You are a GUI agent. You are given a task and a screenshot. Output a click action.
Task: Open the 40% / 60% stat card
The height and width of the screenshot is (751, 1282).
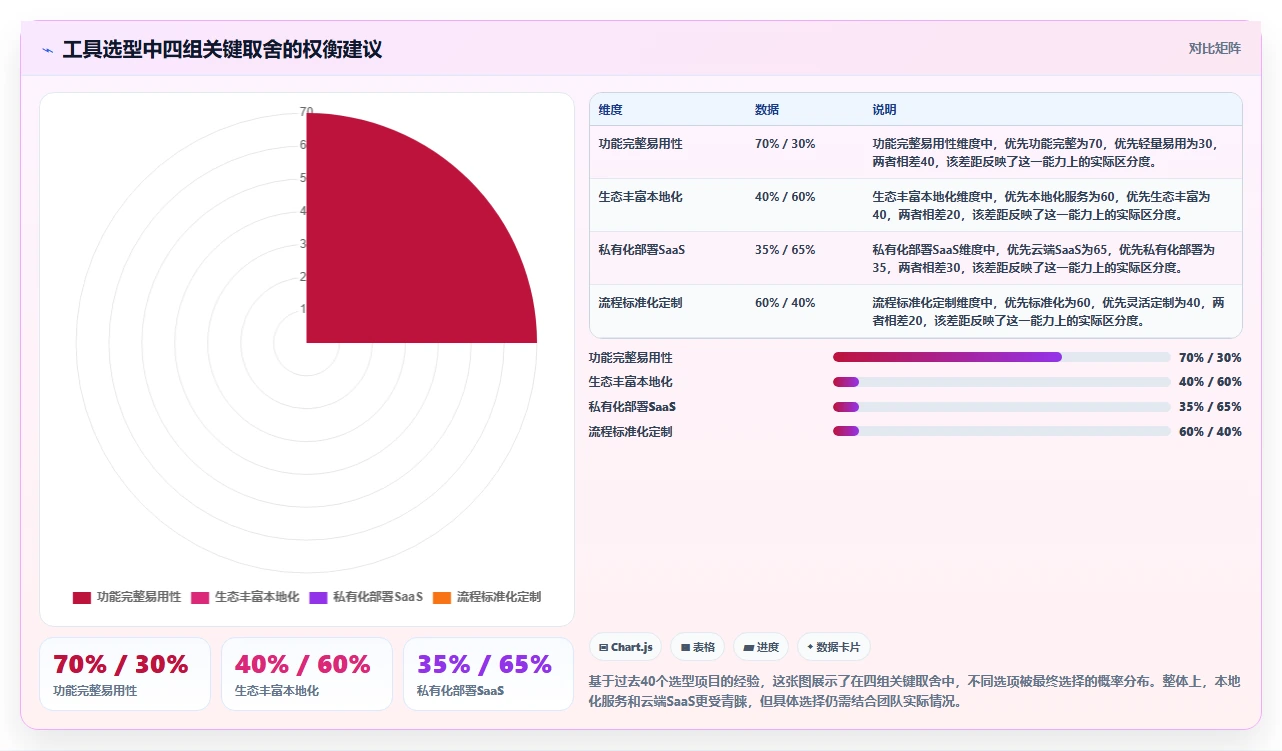[307, 674]
